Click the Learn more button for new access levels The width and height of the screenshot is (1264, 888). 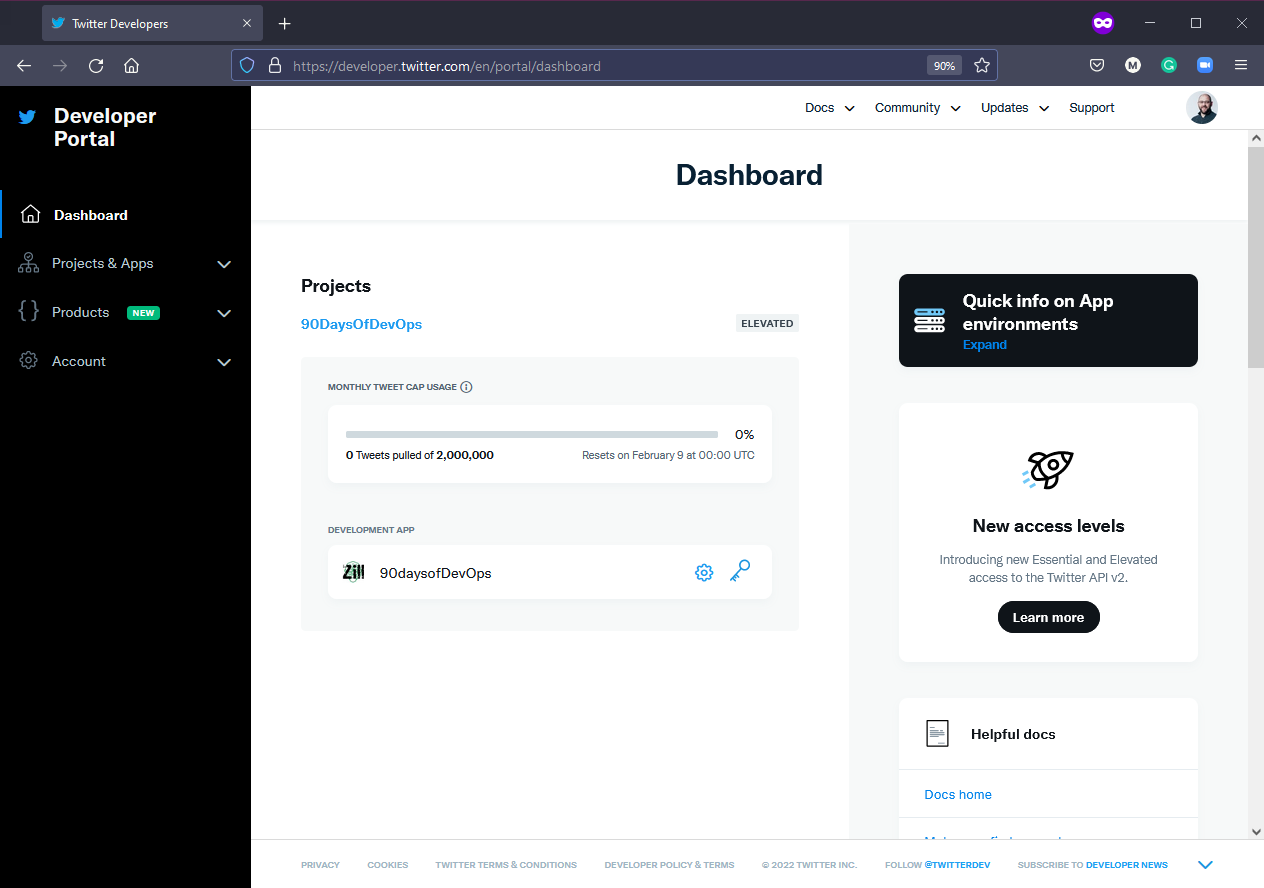1048,617
